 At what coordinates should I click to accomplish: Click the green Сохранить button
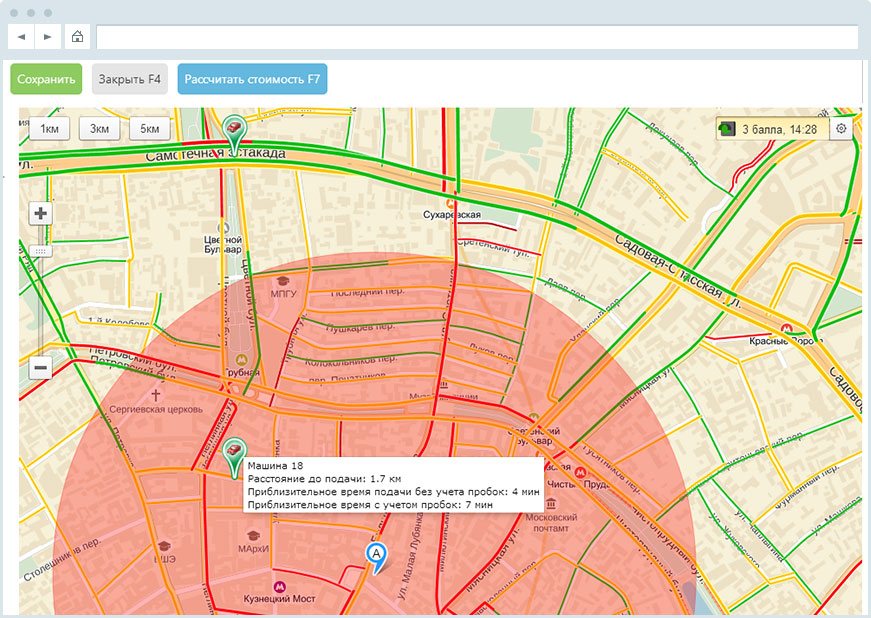pos(46,79)
